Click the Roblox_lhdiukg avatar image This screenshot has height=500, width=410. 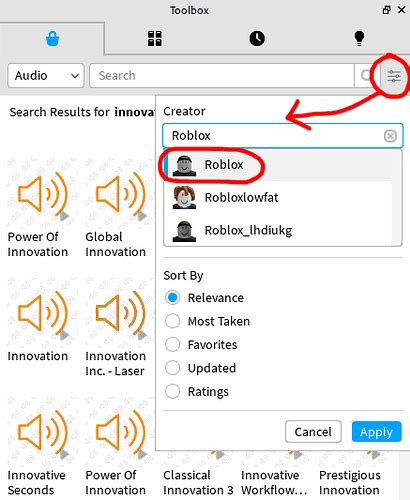tap(184, 231)
